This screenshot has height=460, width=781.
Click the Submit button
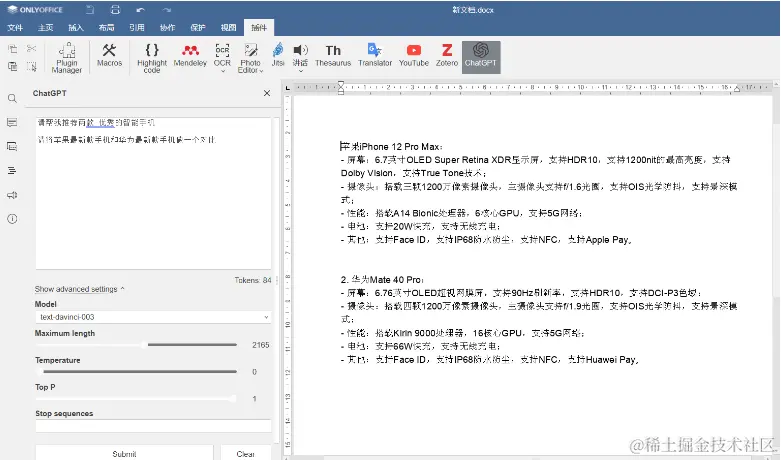[124, 454]
